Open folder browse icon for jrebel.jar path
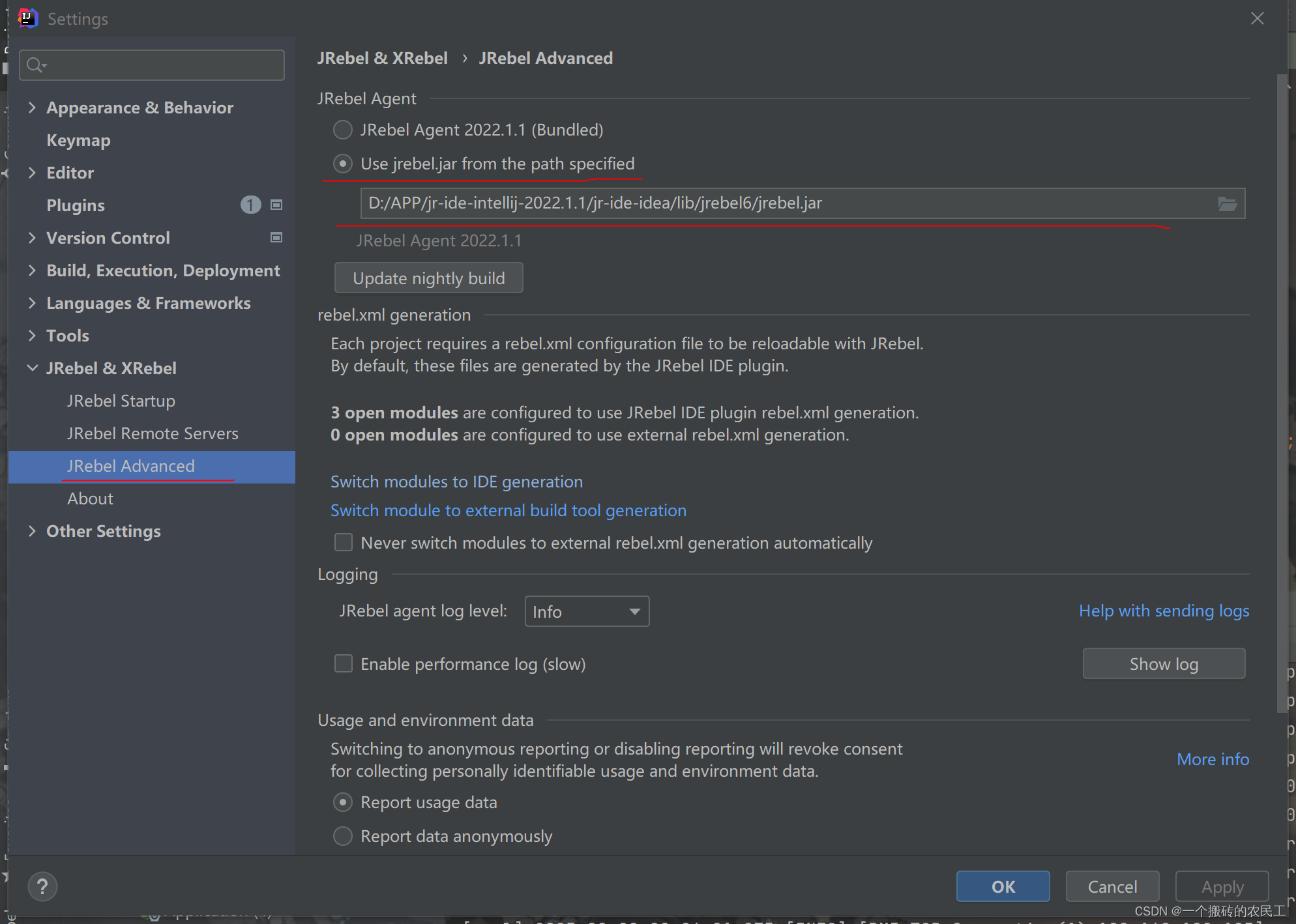 (x=1227, y=204)
